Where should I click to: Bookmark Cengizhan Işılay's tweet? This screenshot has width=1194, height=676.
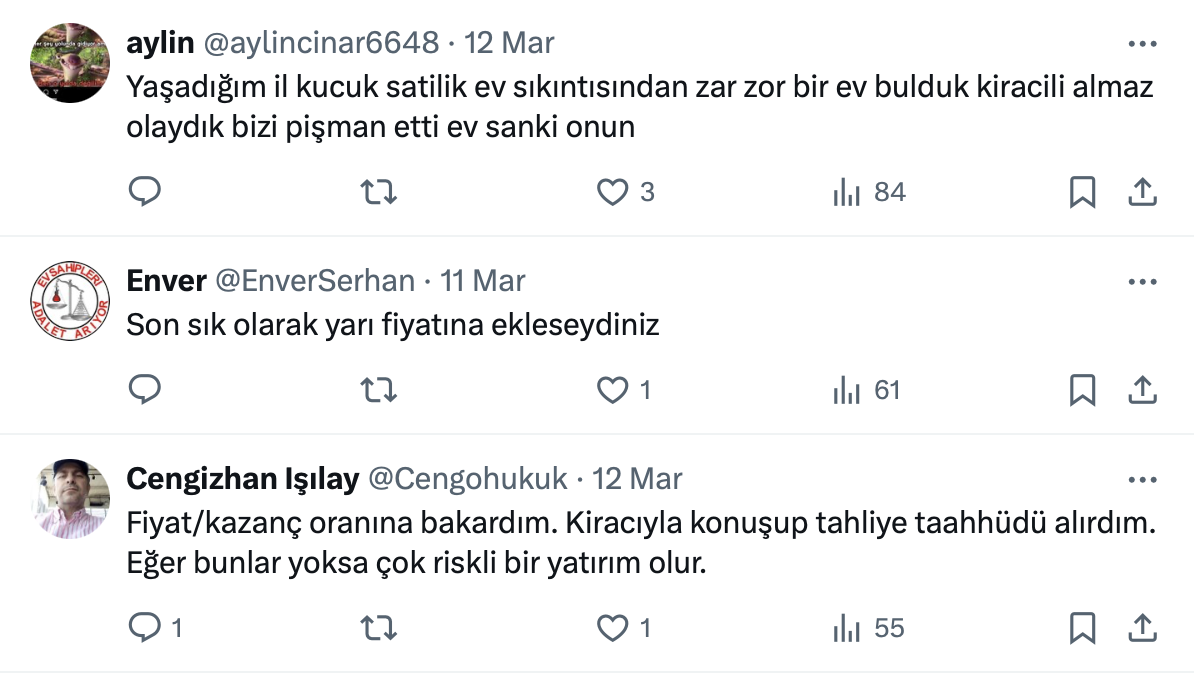(1082, 628)
